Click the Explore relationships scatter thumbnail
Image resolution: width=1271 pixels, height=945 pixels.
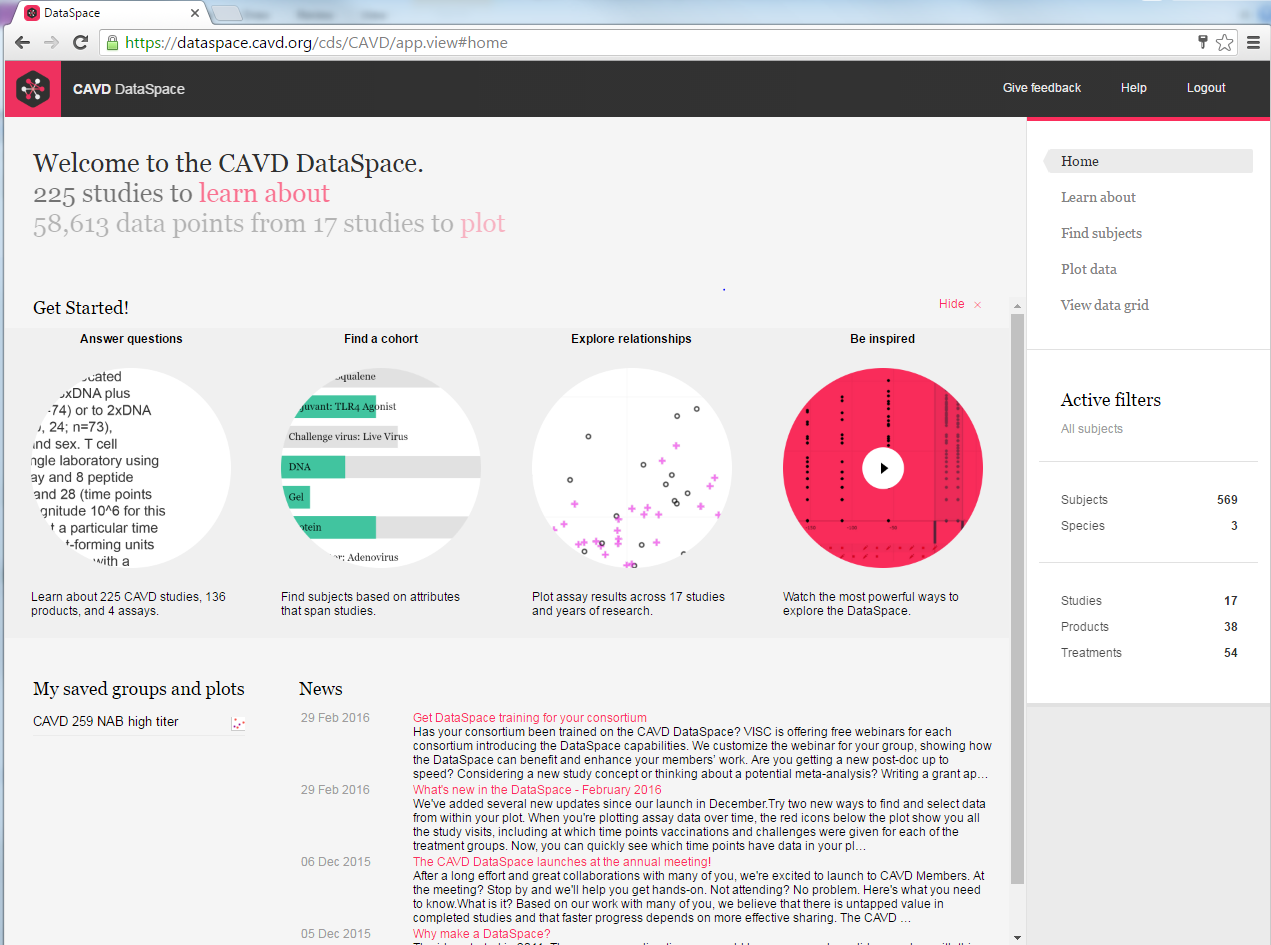pos(632,468)
